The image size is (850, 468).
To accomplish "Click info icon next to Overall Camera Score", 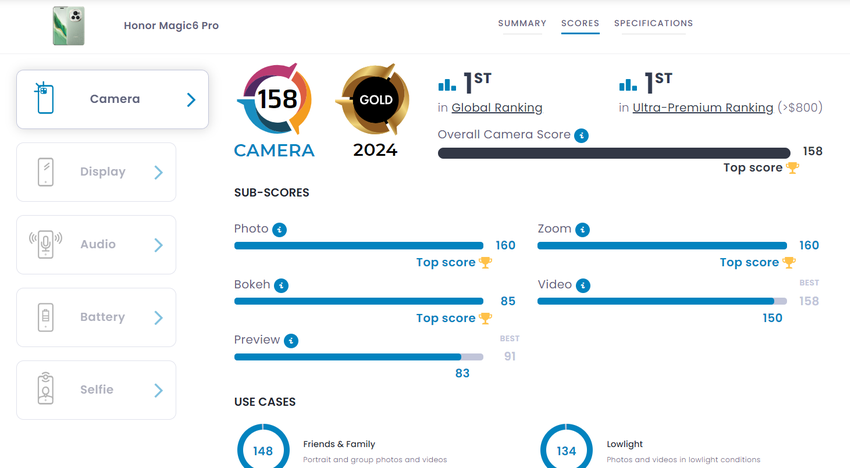I will click(x=582, y=135).
